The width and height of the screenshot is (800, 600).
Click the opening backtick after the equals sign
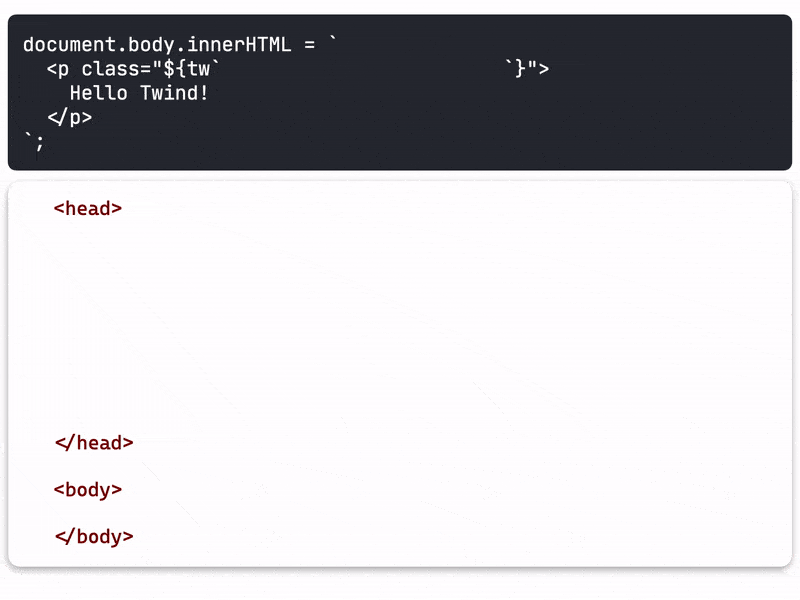[333, 39]
